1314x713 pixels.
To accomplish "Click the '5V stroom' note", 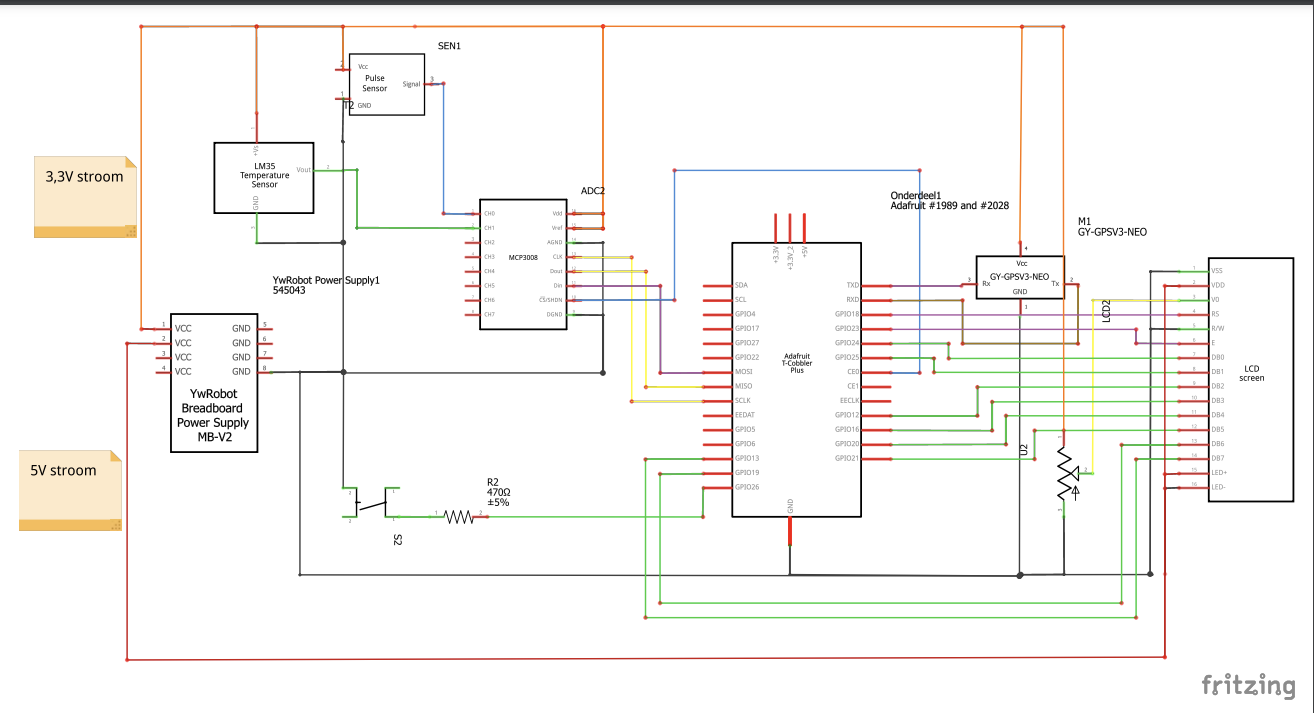I will (72, 490).
